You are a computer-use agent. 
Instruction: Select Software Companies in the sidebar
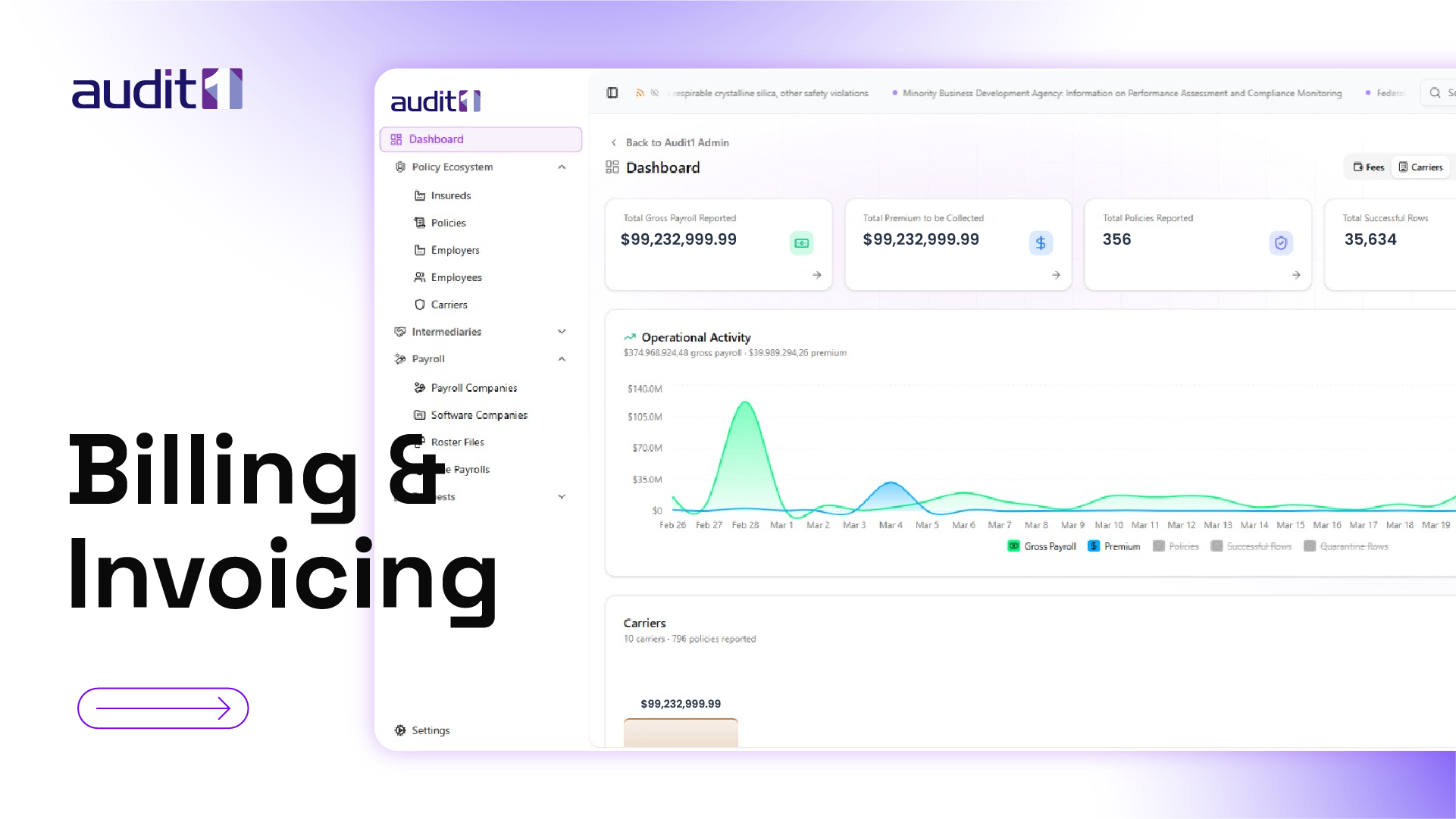point(478,414)
